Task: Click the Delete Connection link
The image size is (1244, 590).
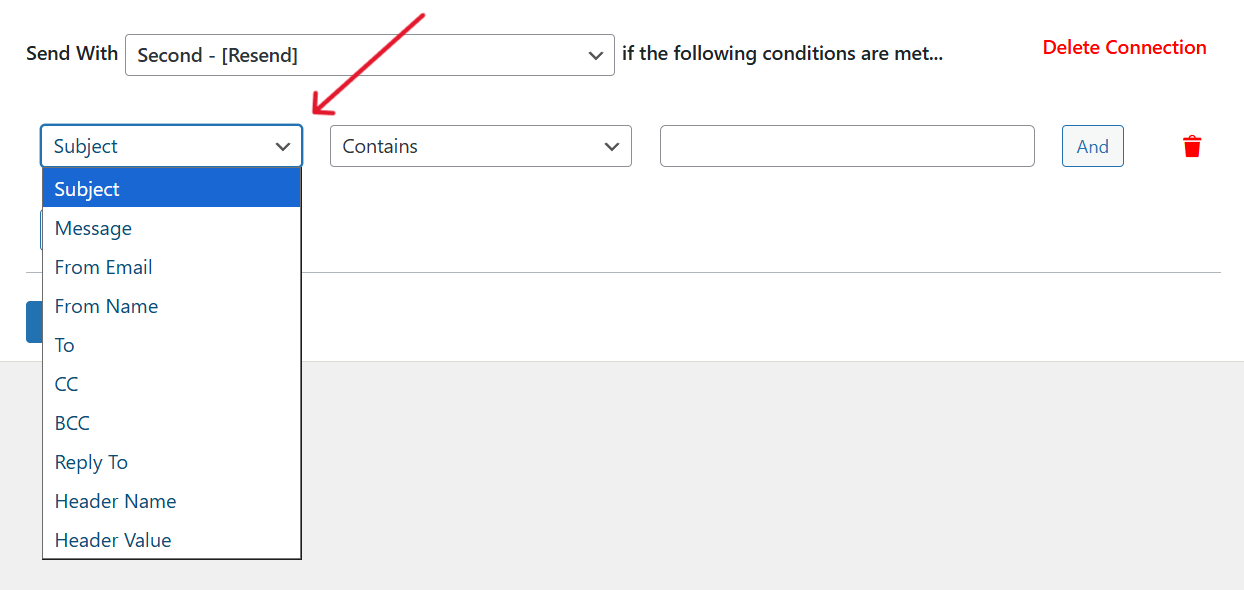Action: point(1124,47)
